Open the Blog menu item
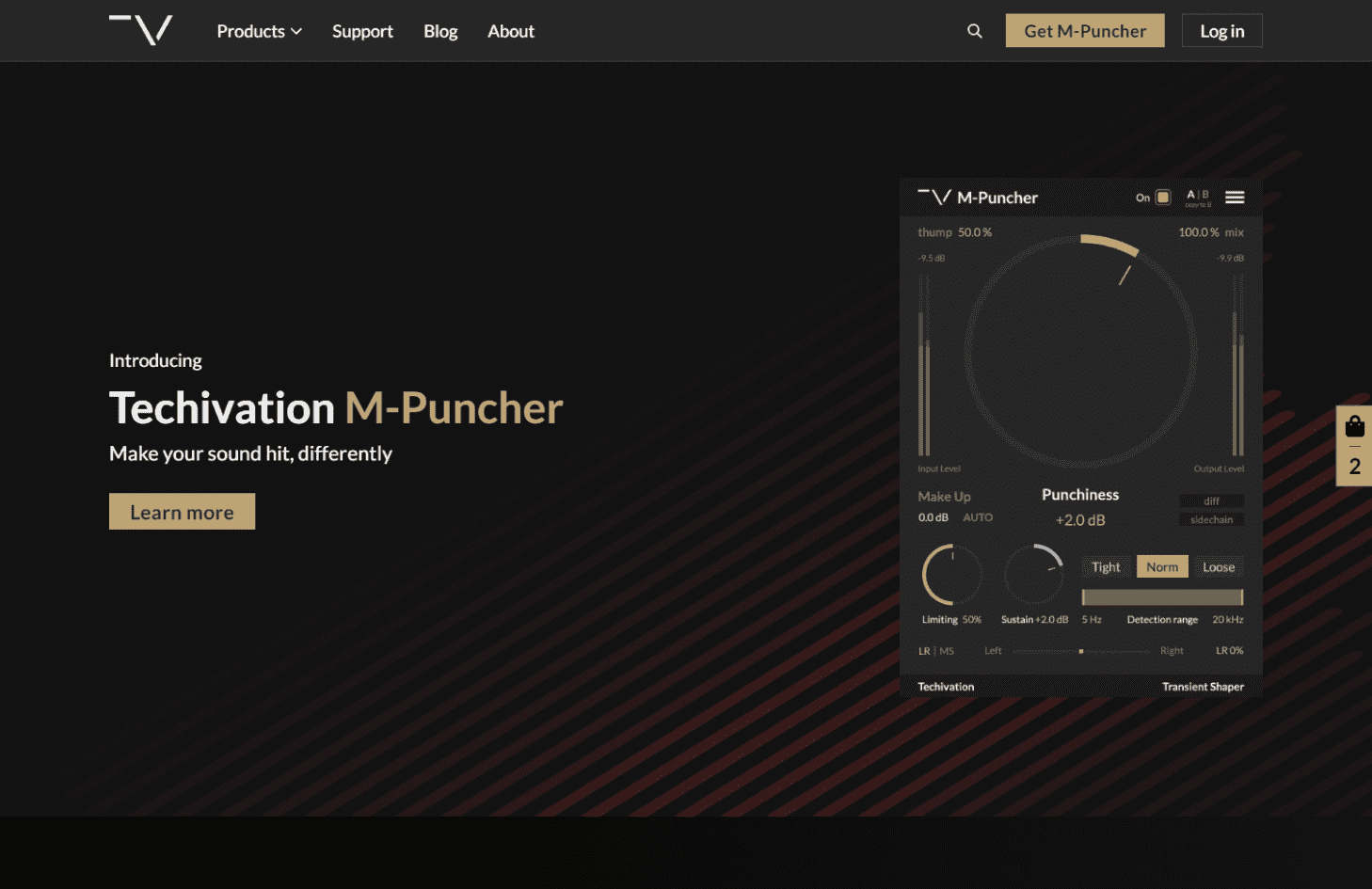1372x889 pixels. (440, 31)
